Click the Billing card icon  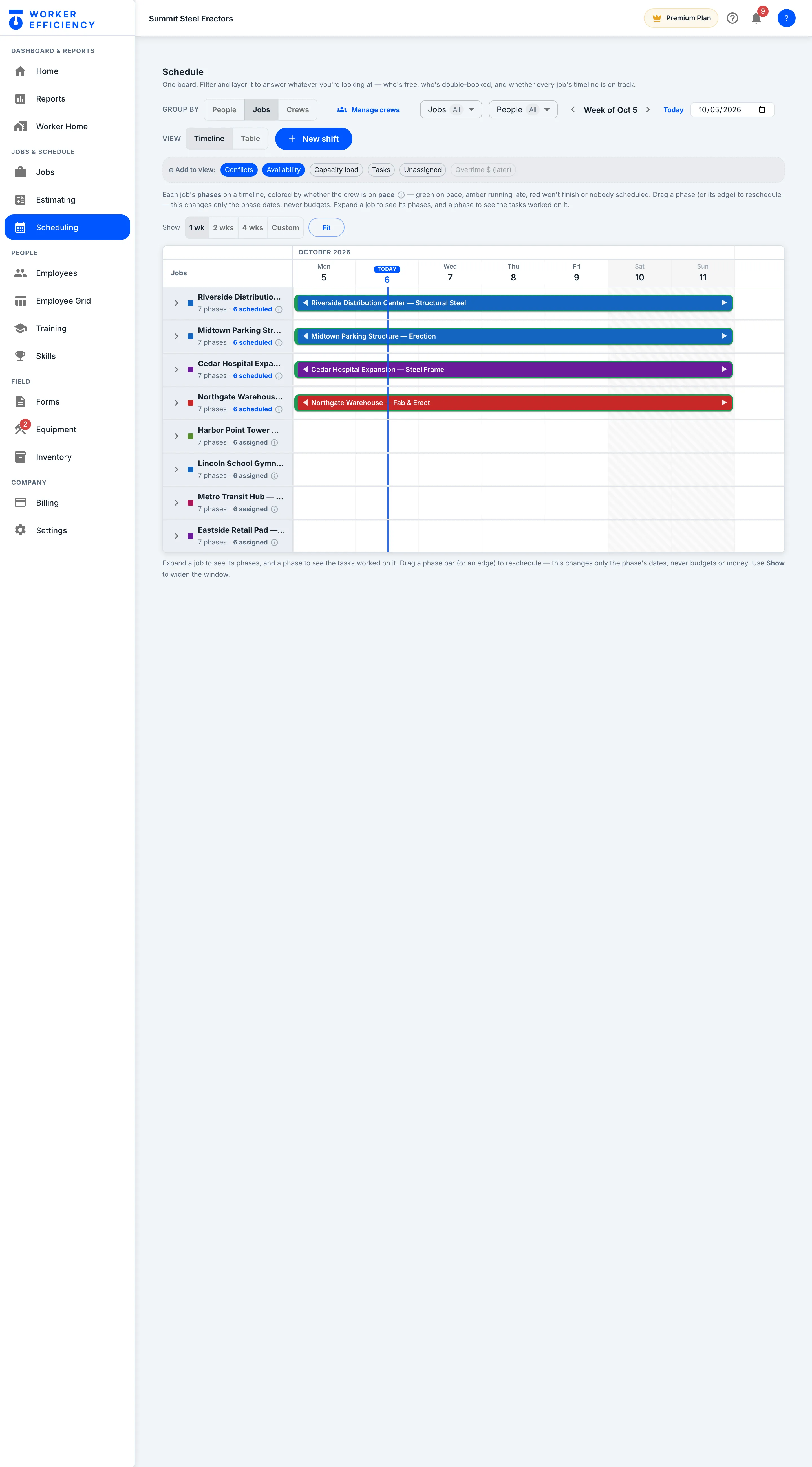click(x=21, y=502)
